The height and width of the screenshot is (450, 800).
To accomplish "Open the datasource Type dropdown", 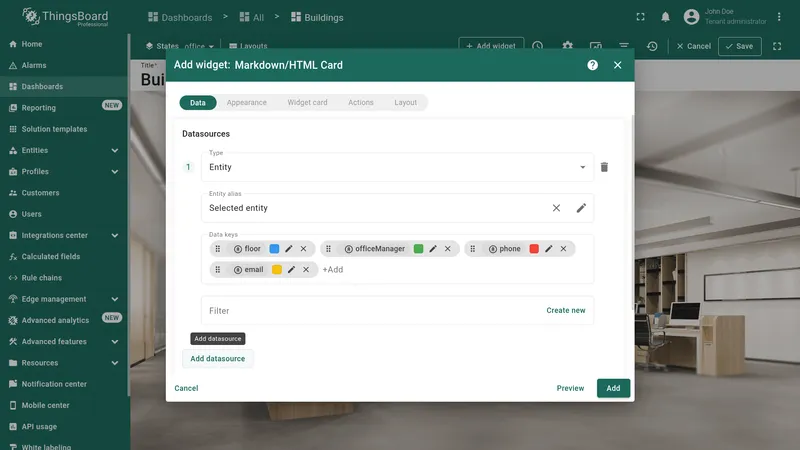I will [397, 167].
